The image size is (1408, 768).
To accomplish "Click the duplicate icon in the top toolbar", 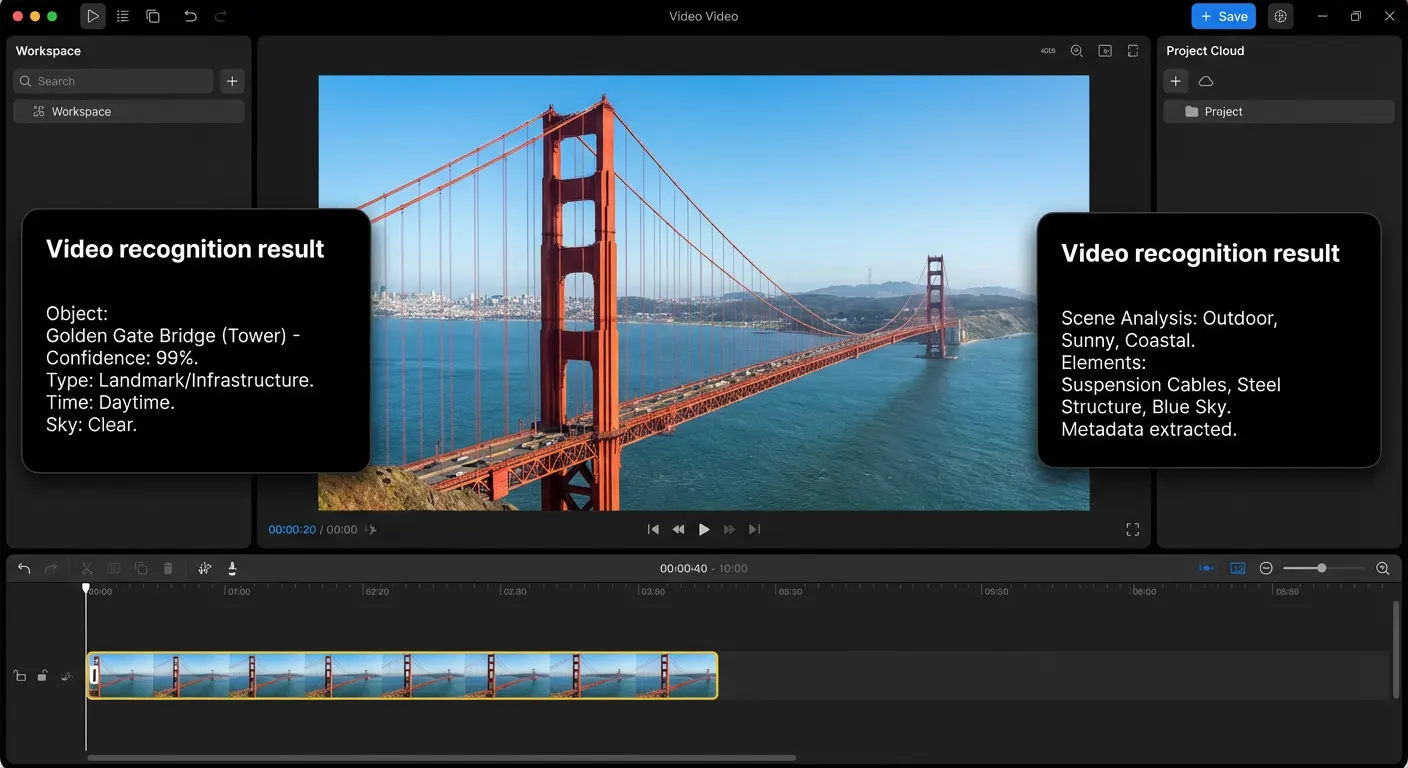I will point(152,16).
